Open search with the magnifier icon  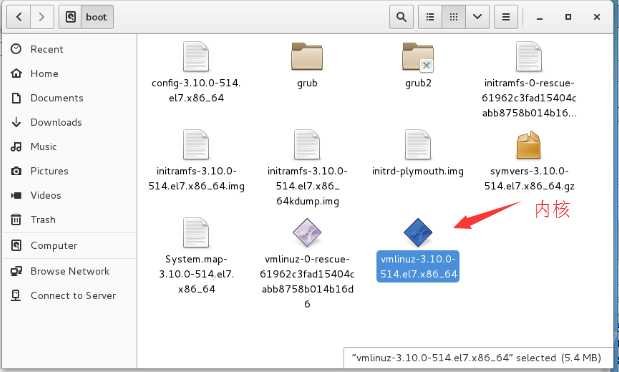401,17
